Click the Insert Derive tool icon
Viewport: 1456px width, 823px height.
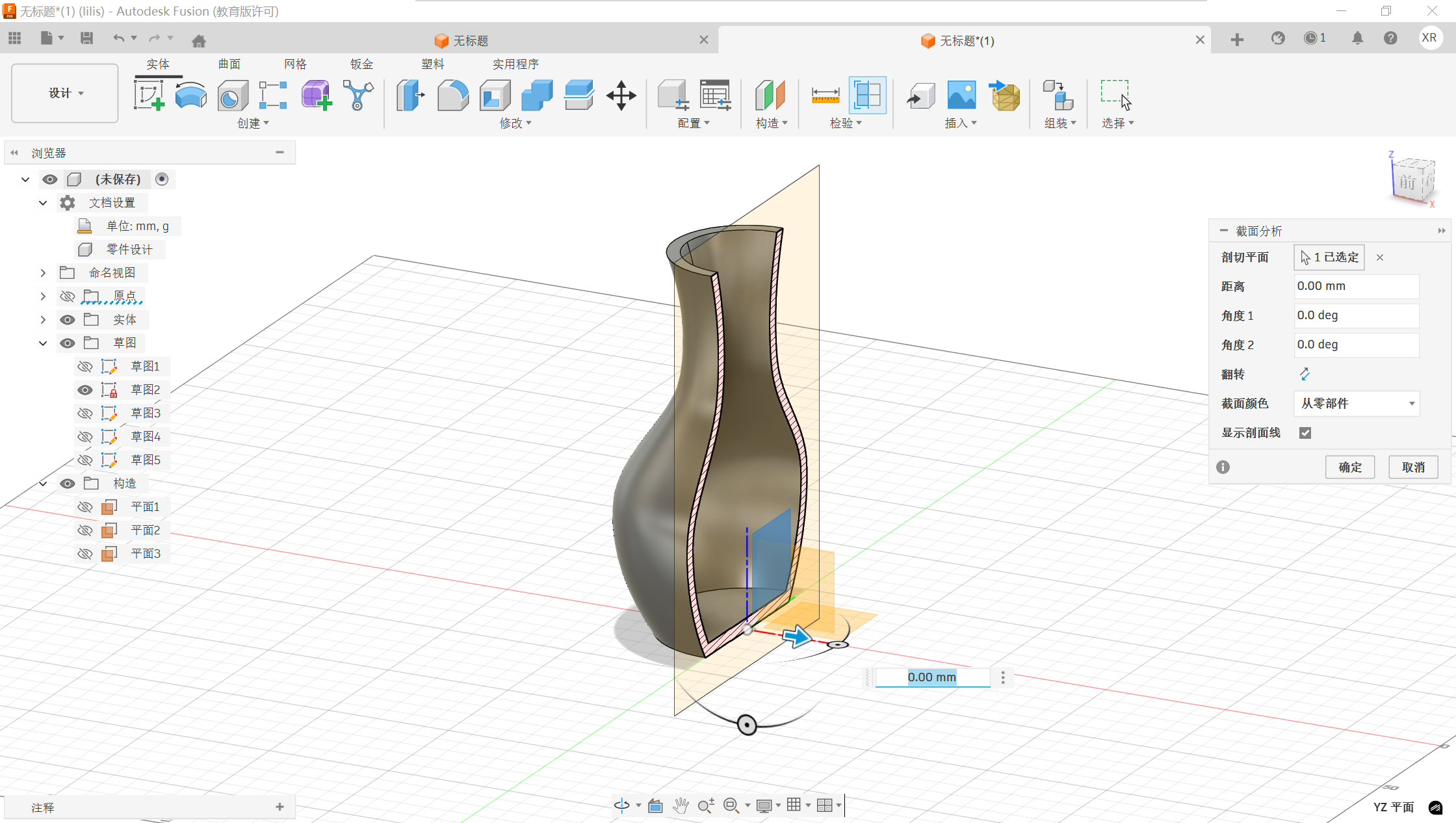pyautogui.click(x=920, y=96)
